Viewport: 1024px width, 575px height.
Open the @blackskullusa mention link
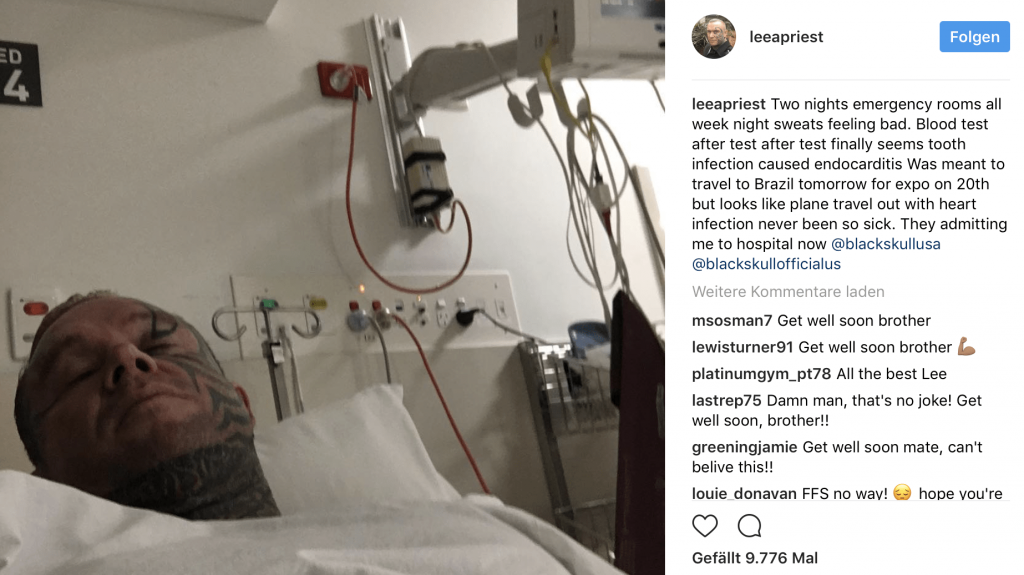(886, 244)
